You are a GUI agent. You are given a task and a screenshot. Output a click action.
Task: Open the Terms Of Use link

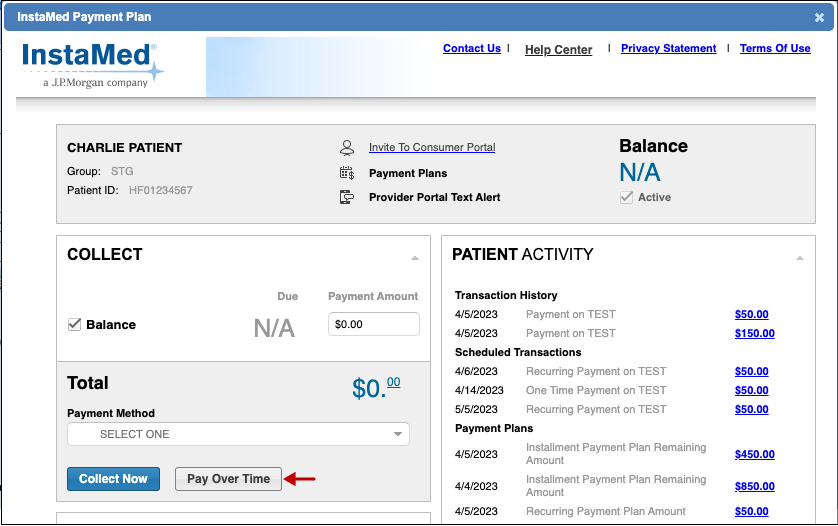(775, 49)
